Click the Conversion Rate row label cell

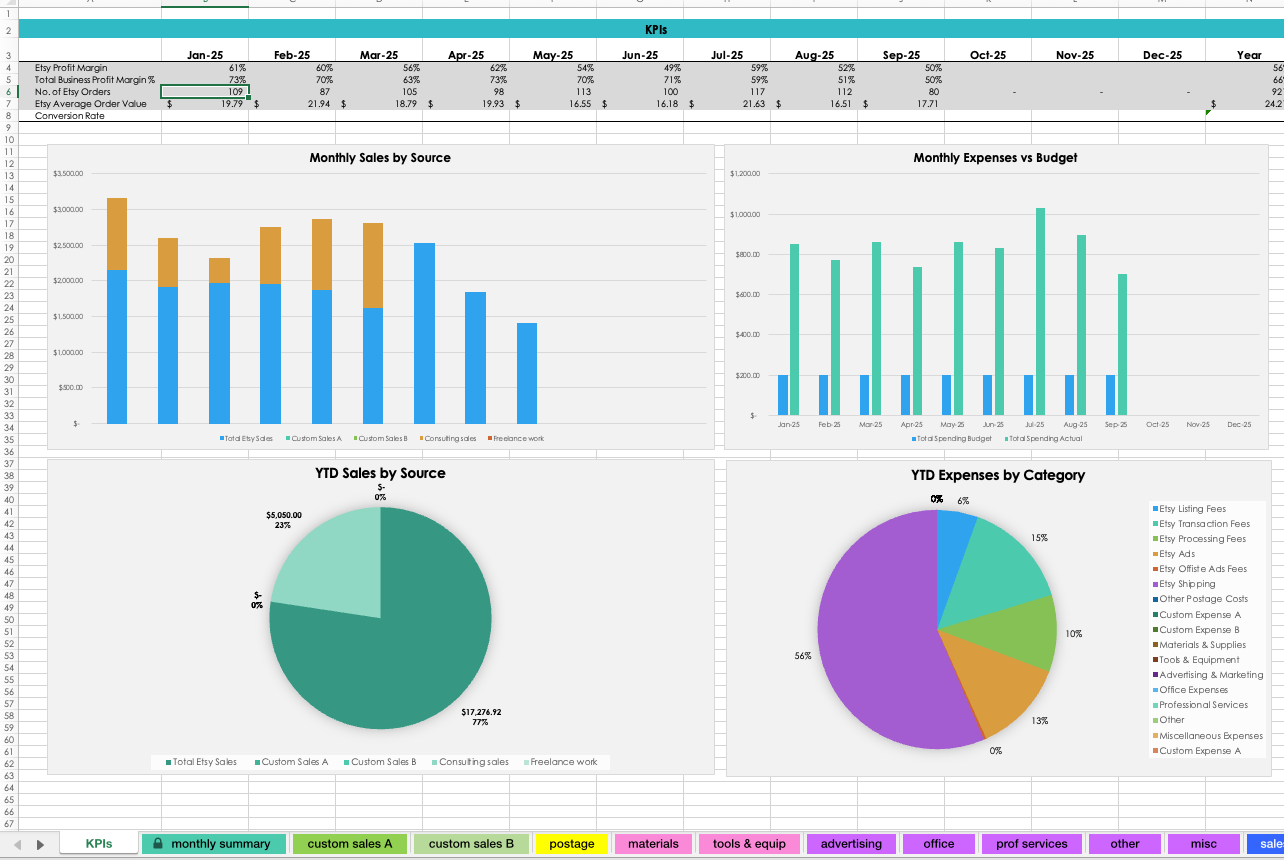pyautogui.click(x=90, y=116)
